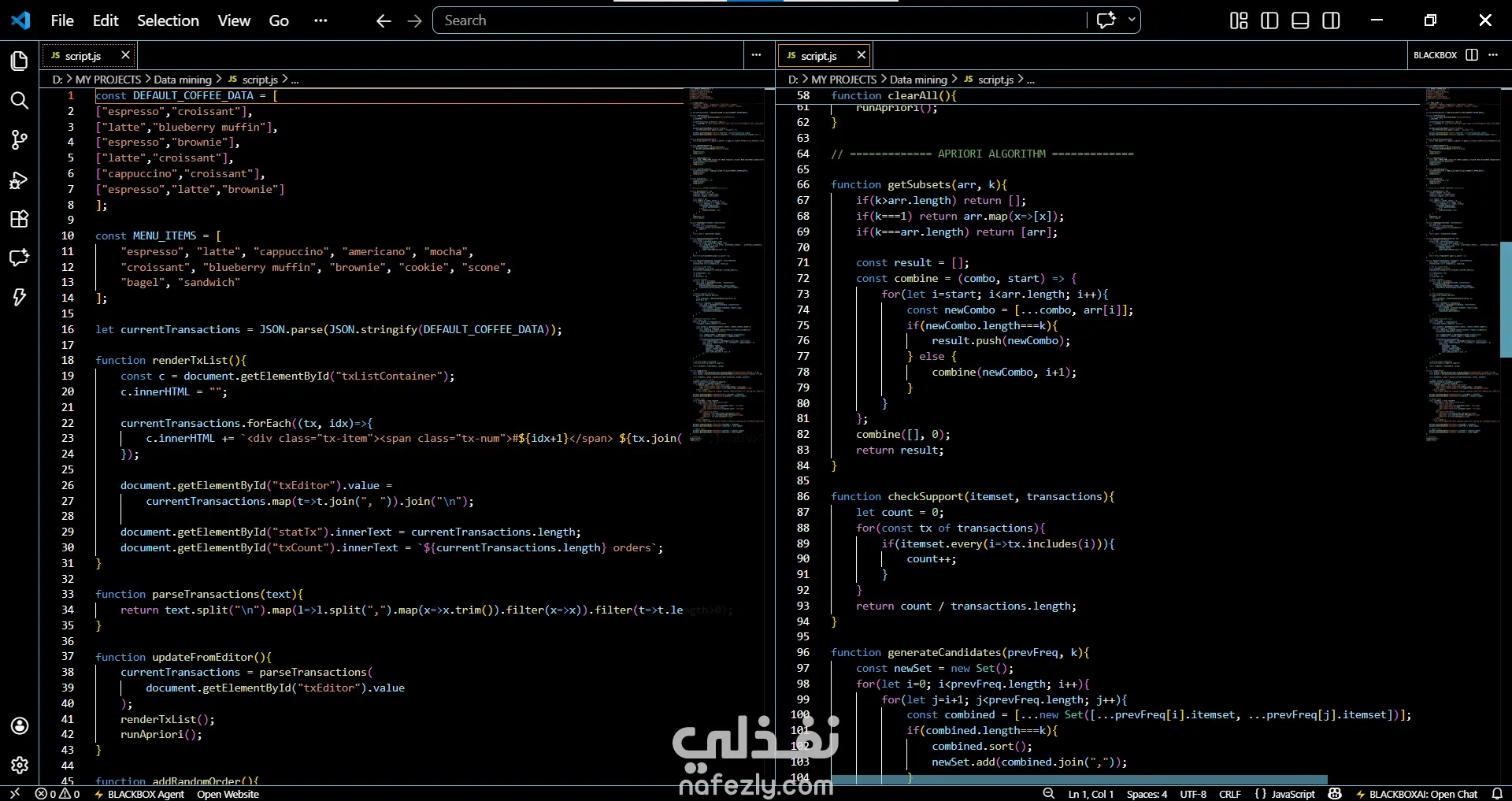Close the left script.js tab
Screen dimensions: 1512x801
[125, 55]
